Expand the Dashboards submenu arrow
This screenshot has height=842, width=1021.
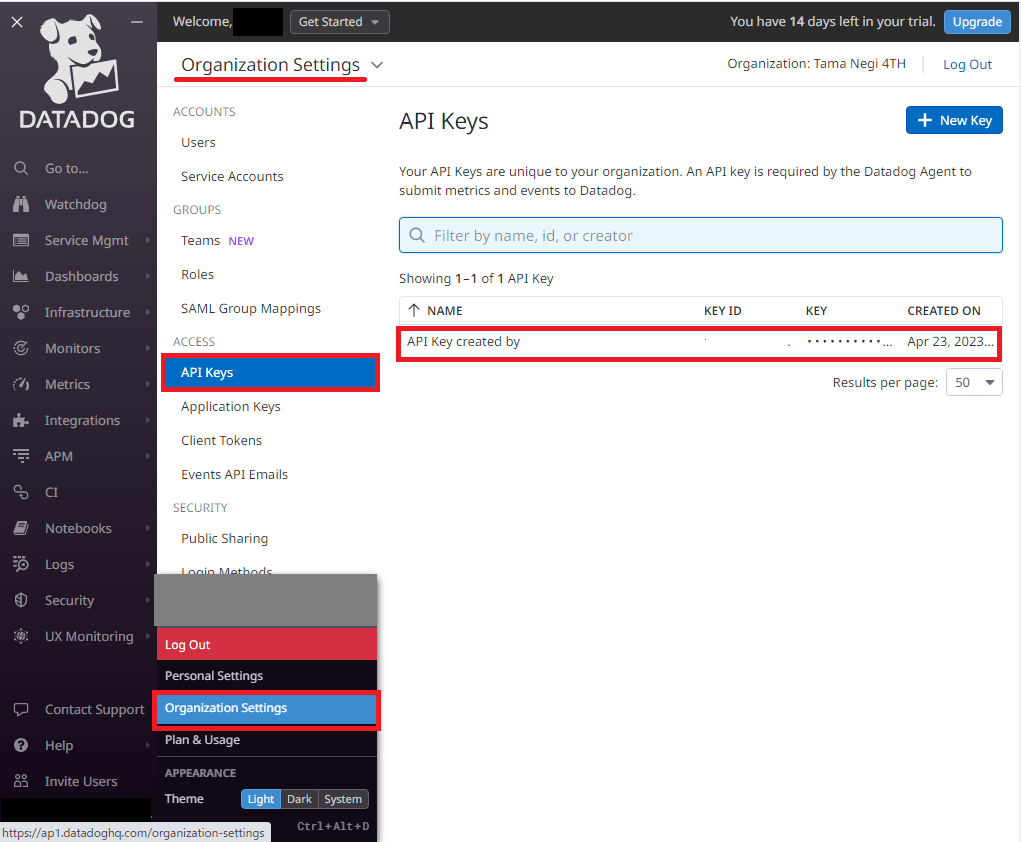click(x=148, y=276)
